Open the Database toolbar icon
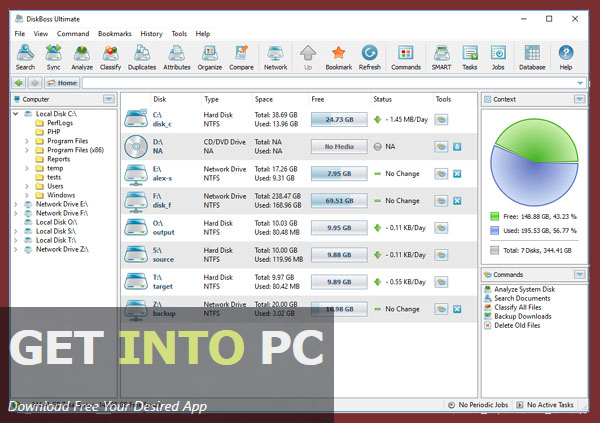The image size is (600, 423). tap(533, 57)
